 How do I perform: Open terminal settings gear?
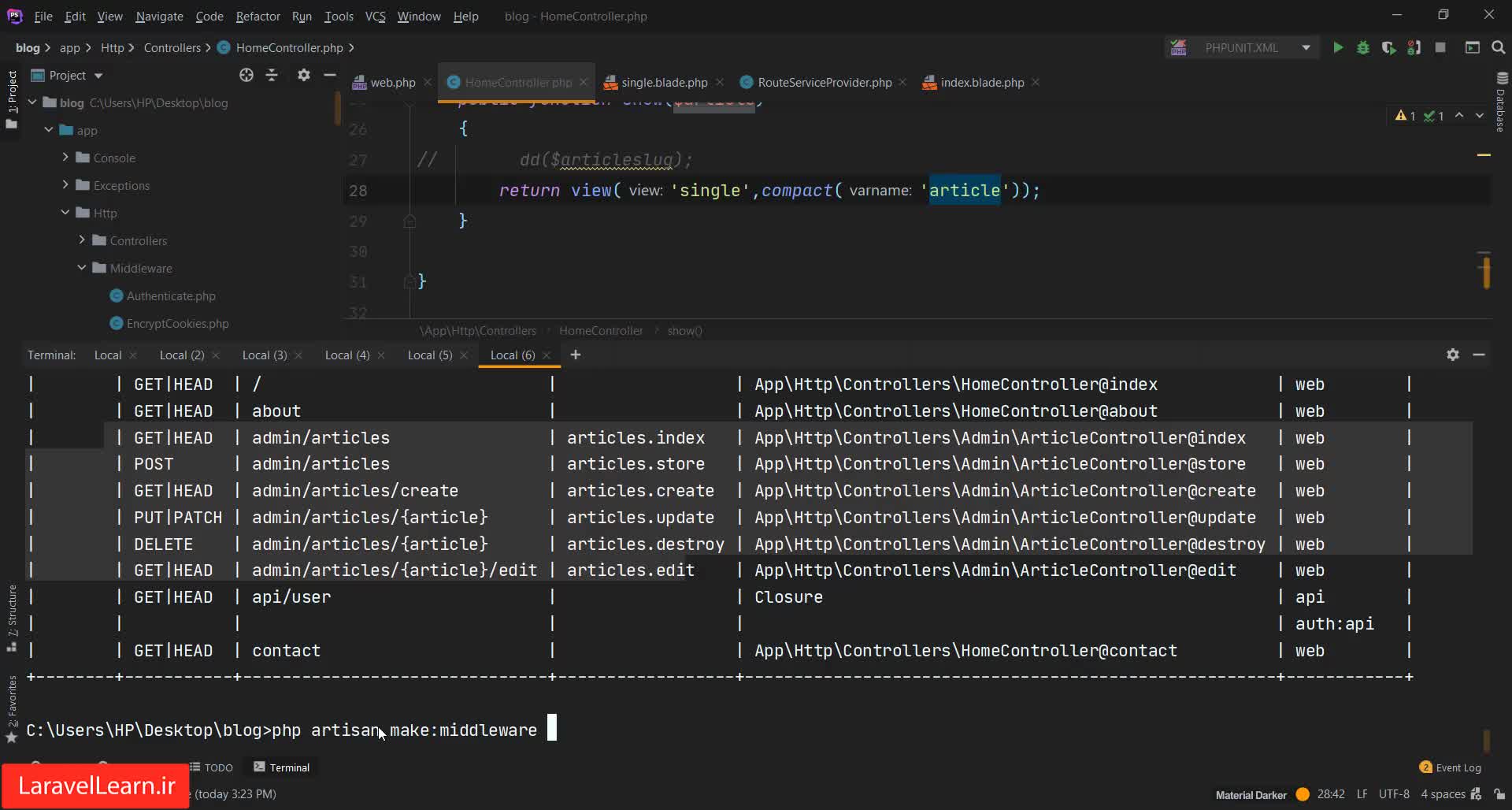[x=1453, y=355]
